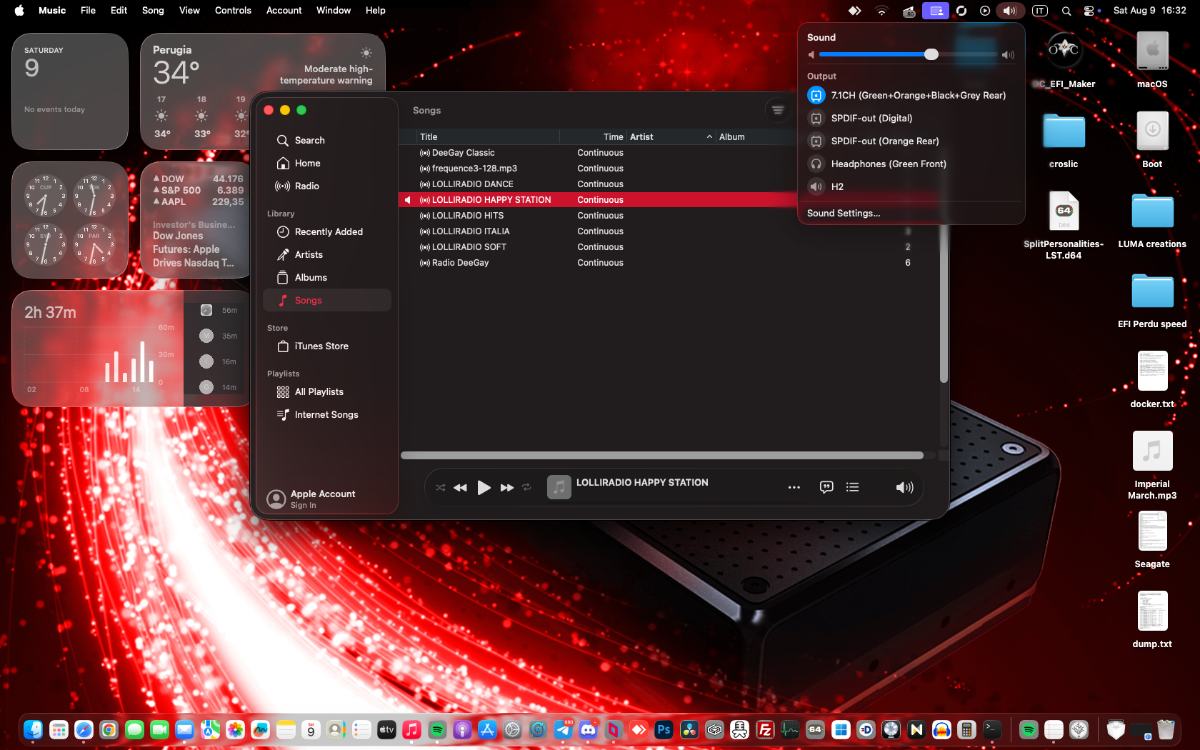The width and height of the screenshot is (1200, 750).
Task: Open Sound Settings link
Action: pyautogui.click(x=844, y=213)
